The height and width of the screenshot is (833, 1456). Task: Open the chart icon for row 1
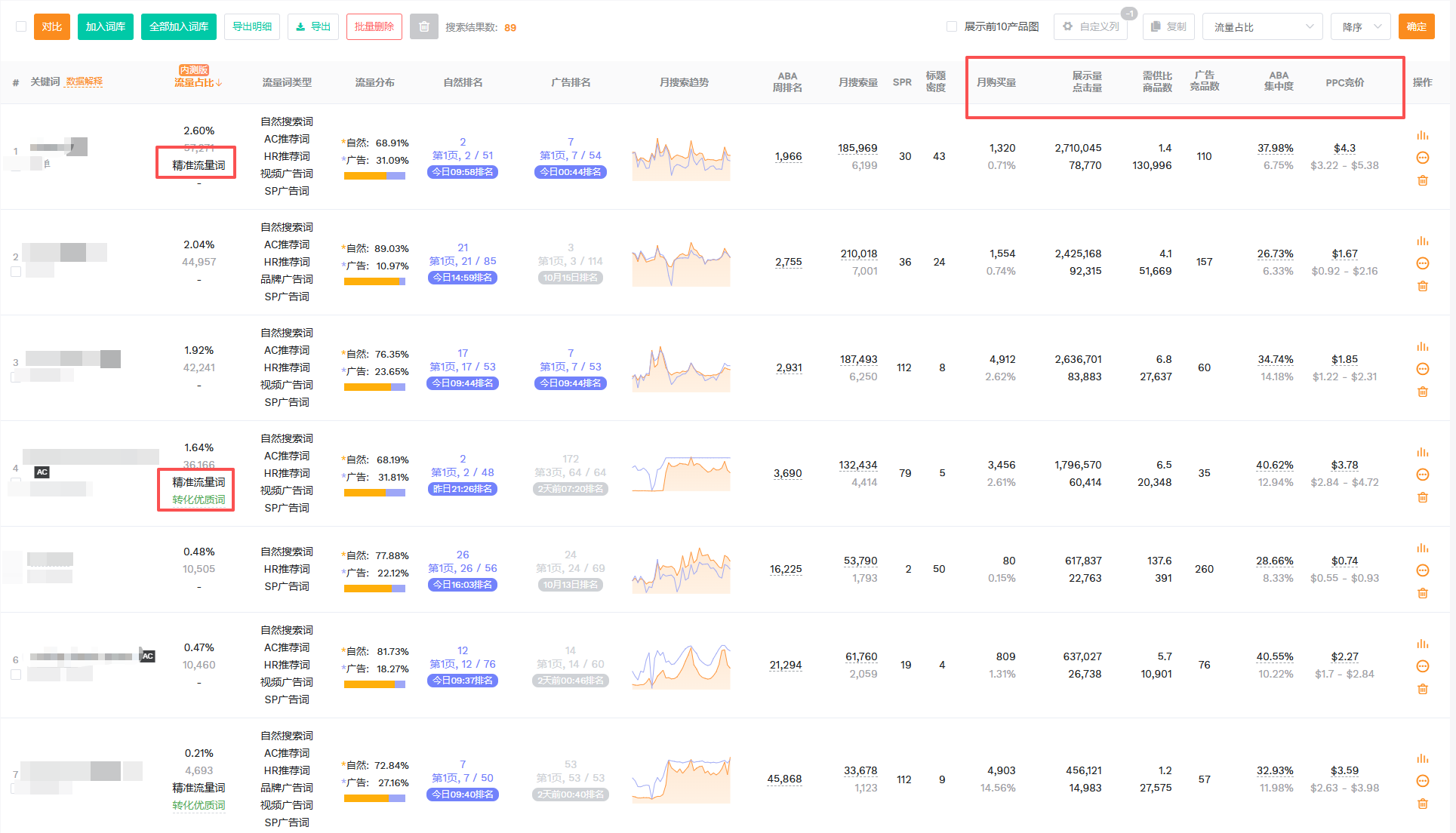1422,136
